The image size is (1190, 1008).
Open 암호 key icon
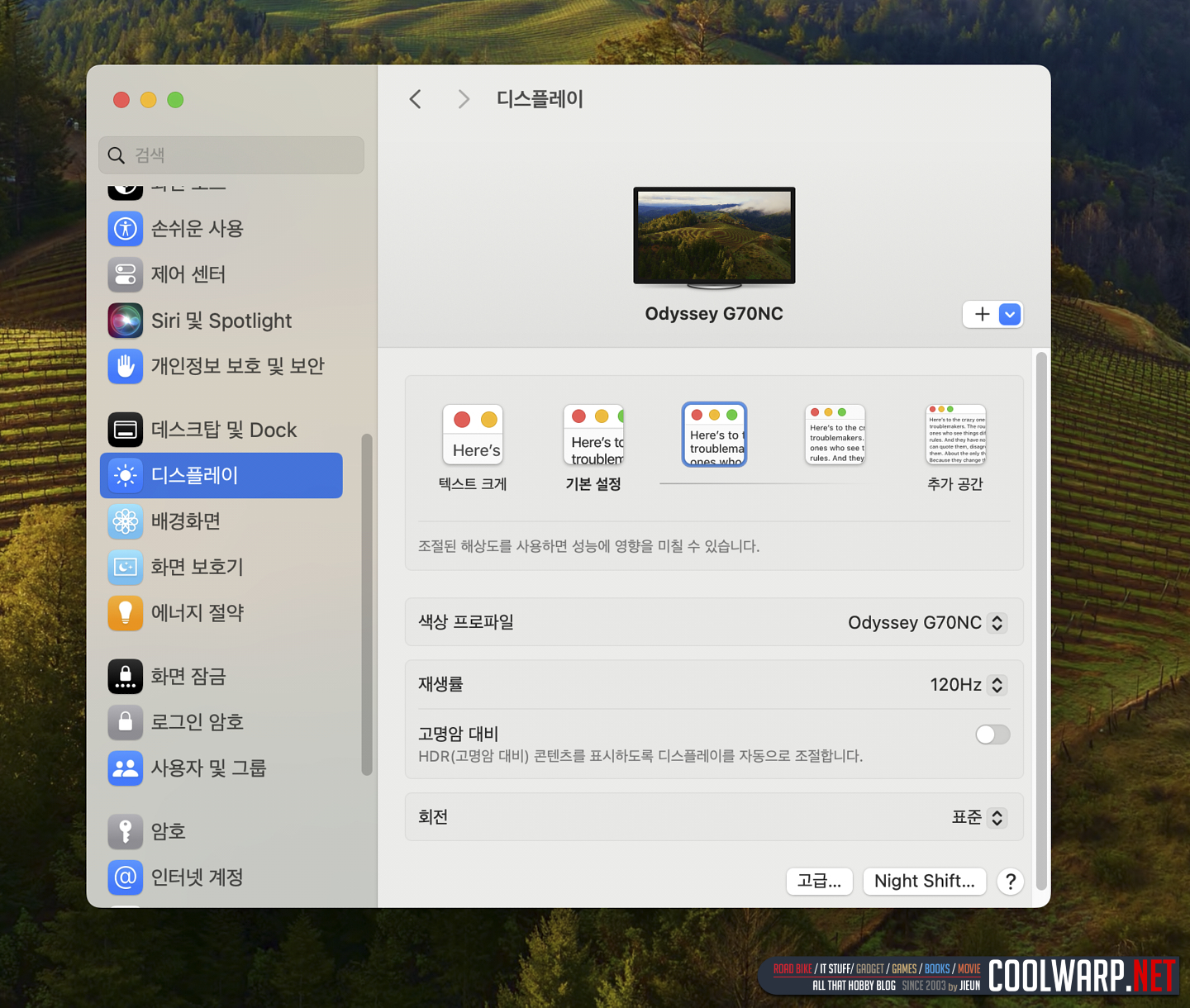click(x=126, y=831)
